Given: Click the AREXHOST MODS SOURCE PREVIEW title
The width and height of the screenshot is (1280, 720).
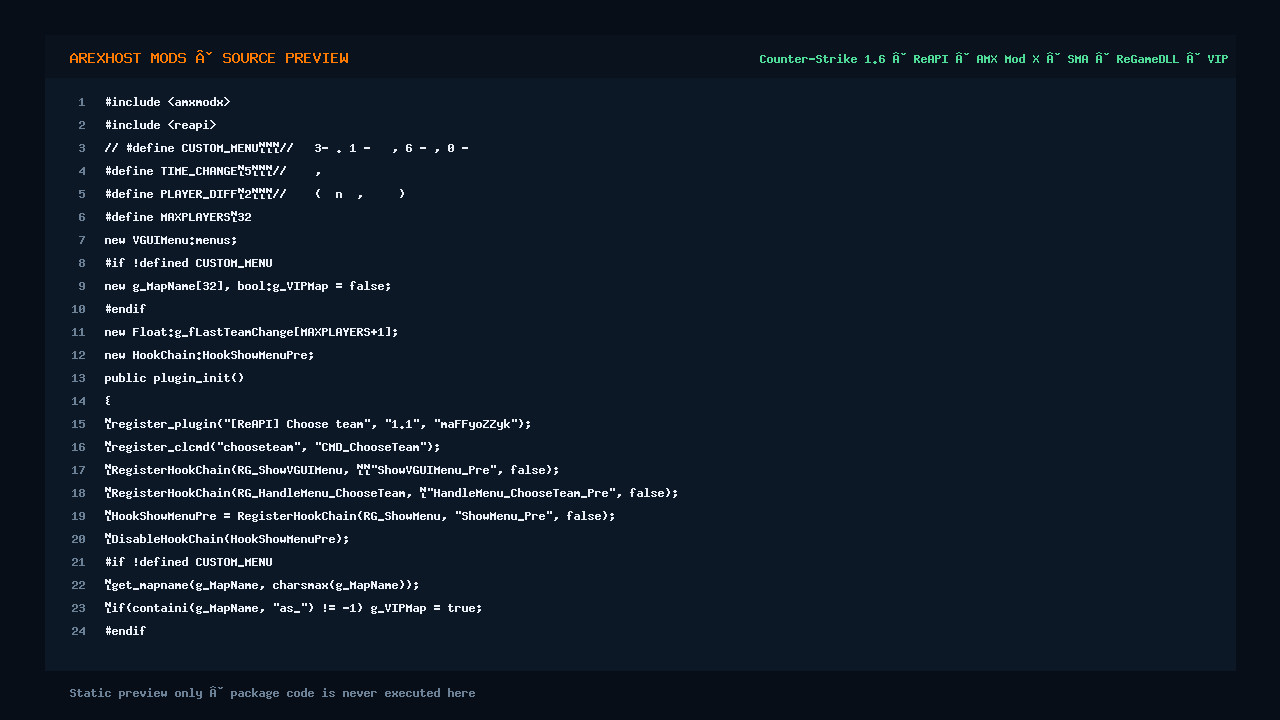Looking at the screenshot, I should (x=209, y=58).
